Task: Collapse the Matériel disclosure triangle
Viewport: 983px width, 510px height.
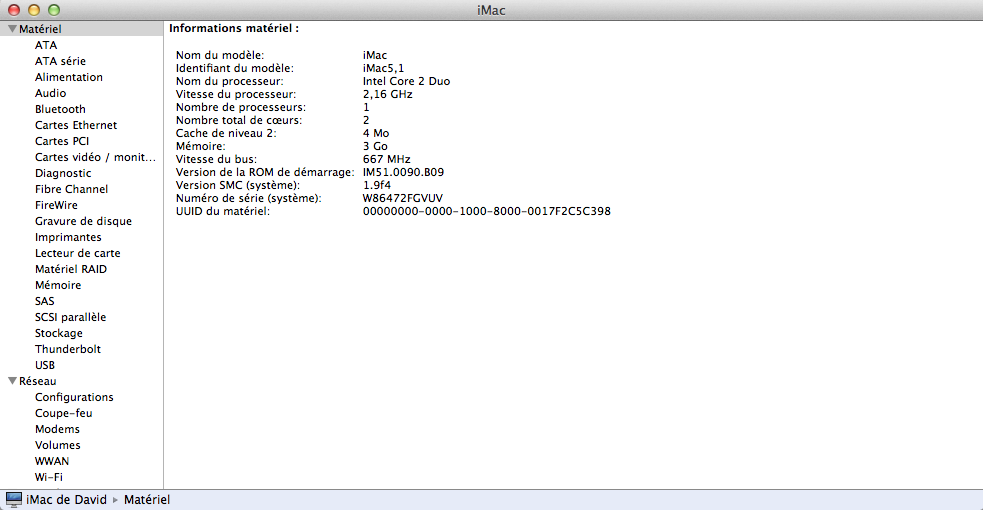Action: pyautogui.click(x=12, y=29)
